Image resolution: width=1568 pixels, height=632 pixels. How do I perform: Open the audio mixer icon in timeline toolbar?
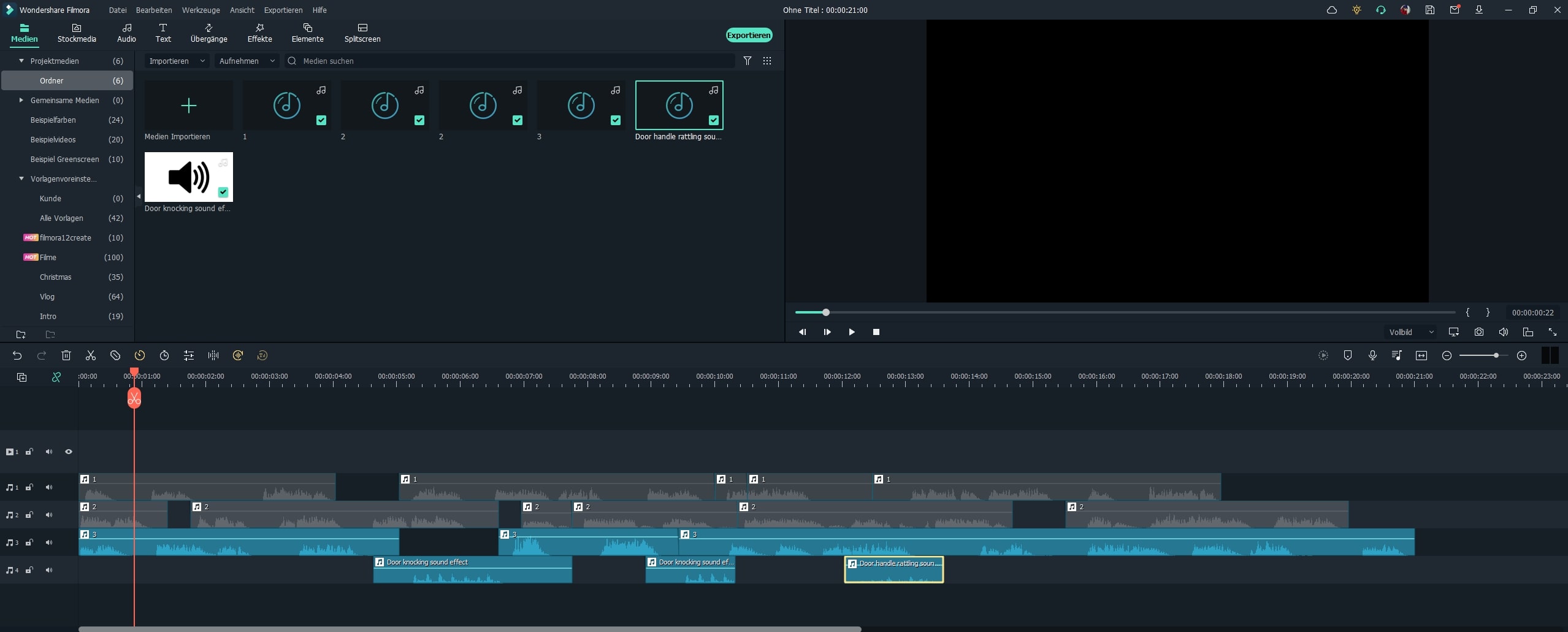coord(1397,355)
